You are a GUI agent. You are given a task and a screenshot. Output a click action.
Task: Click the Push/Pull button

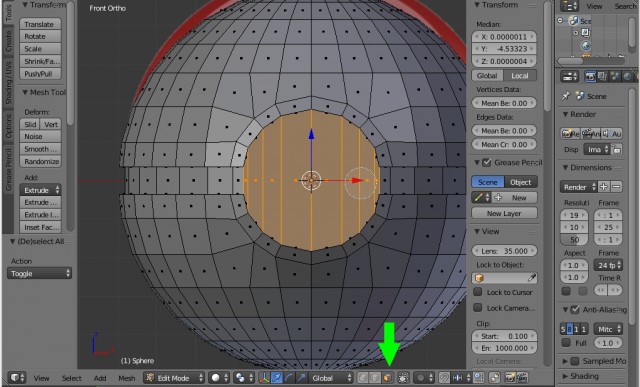40,73
